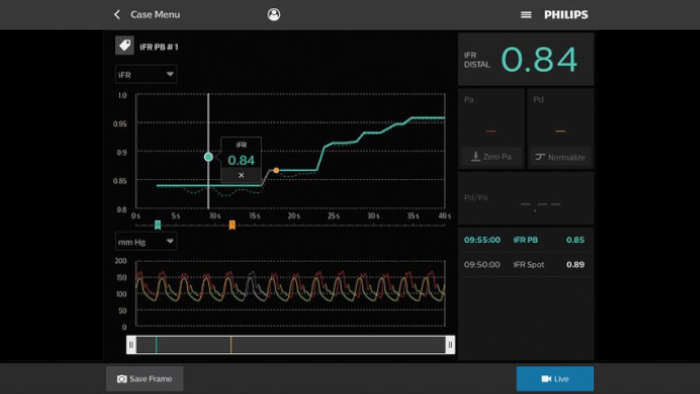Click the Zero Pa button
This screenshot has height=394, width=700.
[x=491, y=157]
